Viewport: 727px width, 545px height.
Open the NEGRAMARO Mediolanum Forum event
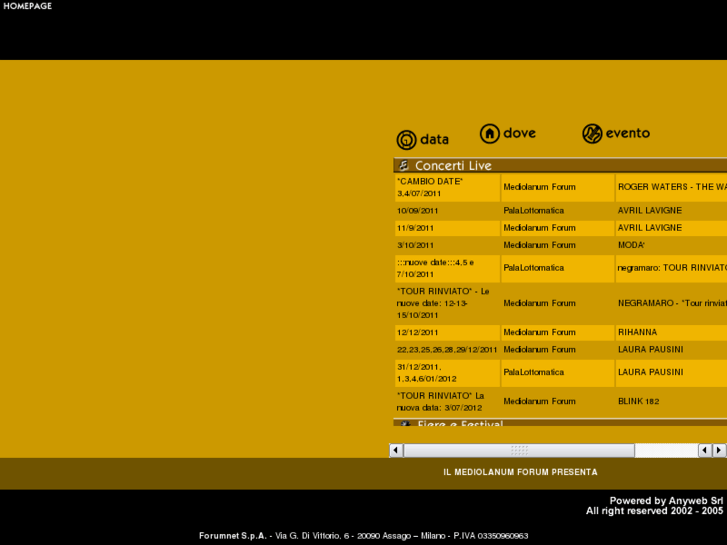click(x=672, y=303)
